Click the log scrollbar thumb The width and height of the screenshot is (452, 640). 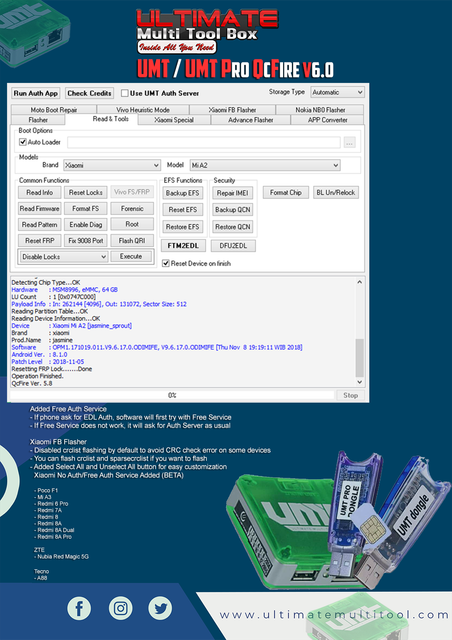click(x=359, y=358)
